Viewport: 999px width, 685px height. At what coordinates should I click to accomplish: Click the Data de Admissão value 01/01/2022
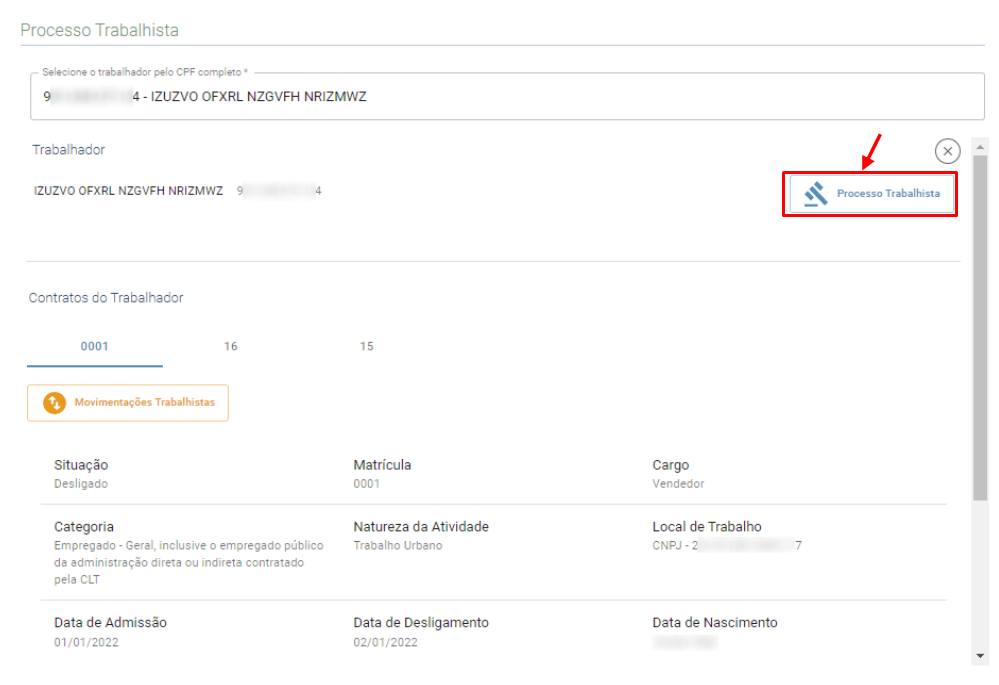86,642
